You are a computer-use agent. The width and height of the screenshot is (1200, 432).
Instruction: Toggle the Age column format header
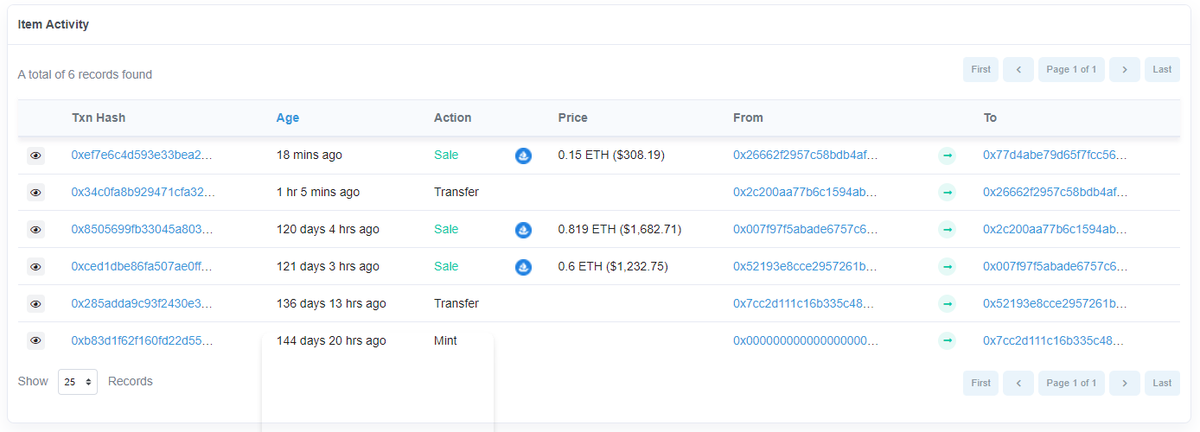coord(288,118)
